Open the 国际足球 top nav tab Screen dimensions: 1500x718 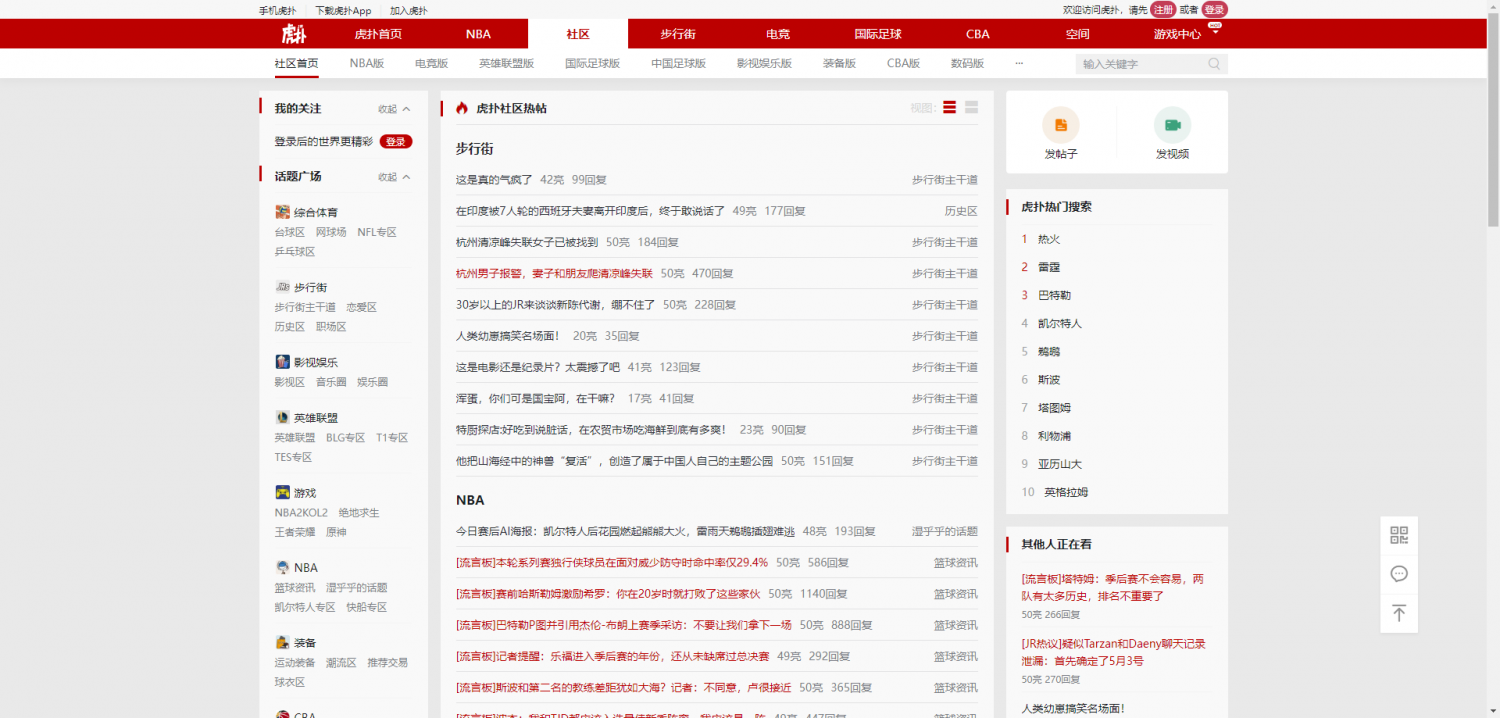click(878, 34)
